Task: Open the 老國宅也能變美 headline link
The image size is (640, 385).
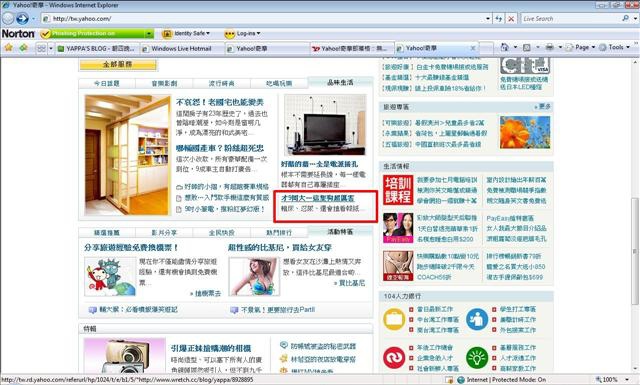Action: (x=220, y=102)
